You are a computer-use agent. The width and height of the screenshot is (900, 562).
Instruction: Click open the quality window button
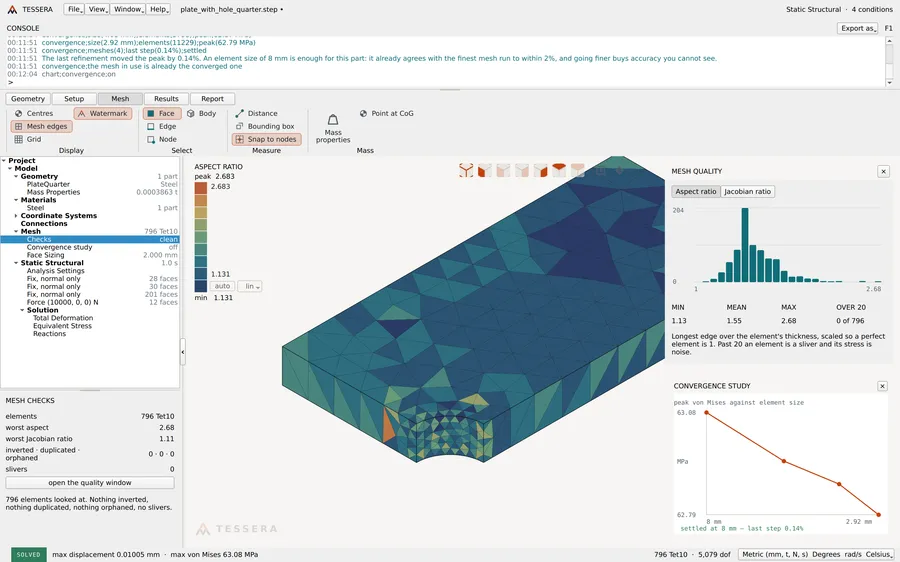[90, 483]
